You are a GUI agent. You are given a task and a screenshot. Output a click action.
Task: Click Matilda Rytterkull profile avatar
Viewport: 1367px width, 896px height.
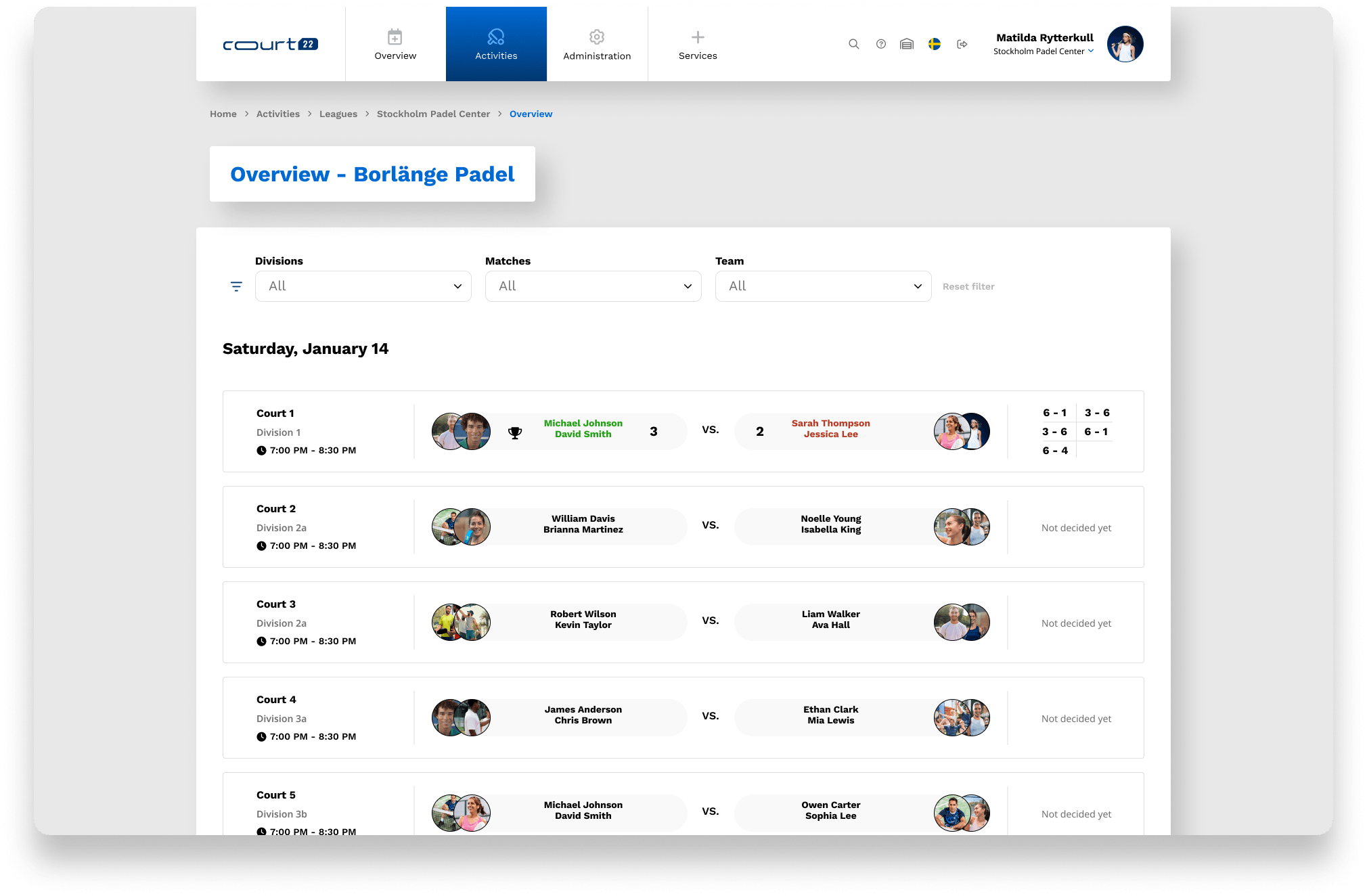tap(1125, 44)
